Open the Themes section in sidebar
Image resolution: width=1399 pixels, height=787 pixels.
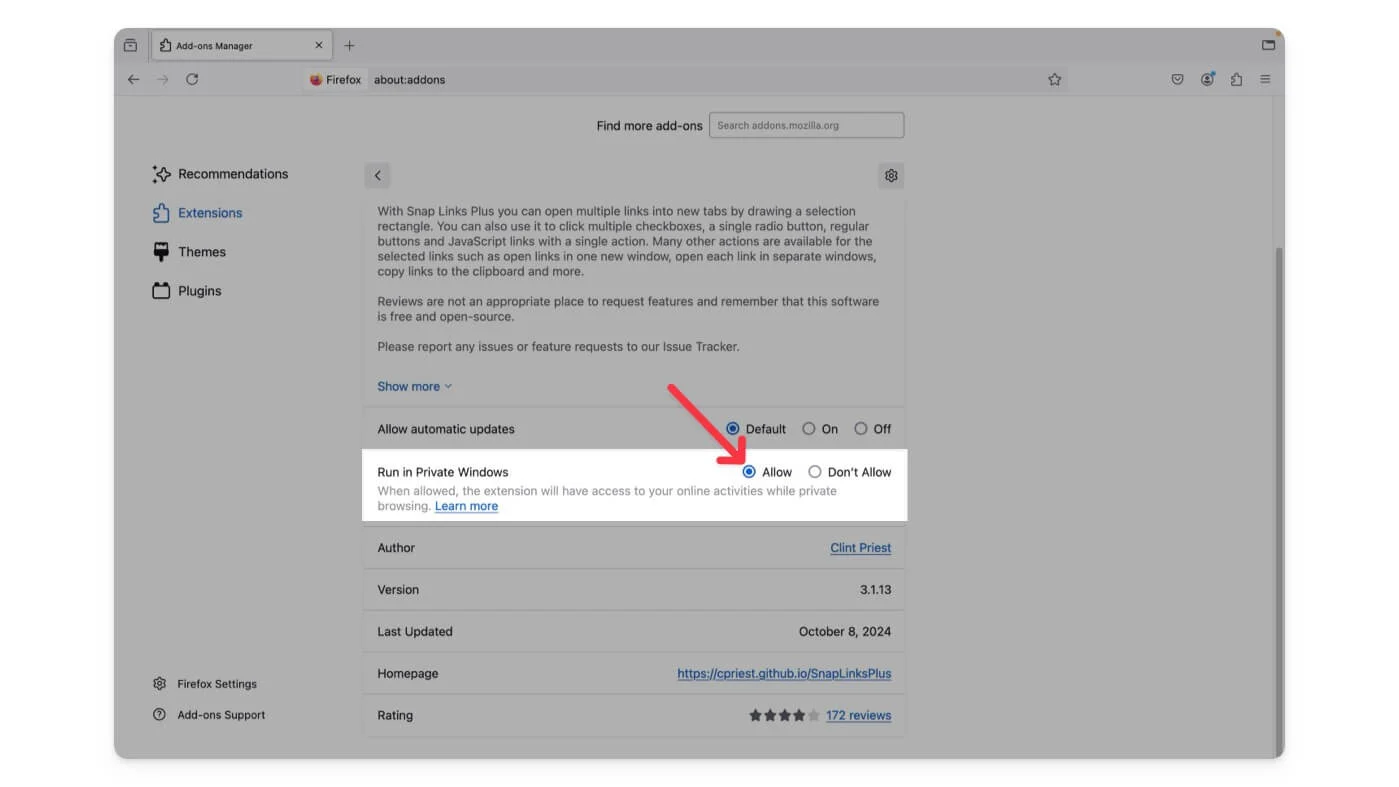(201, 252)
